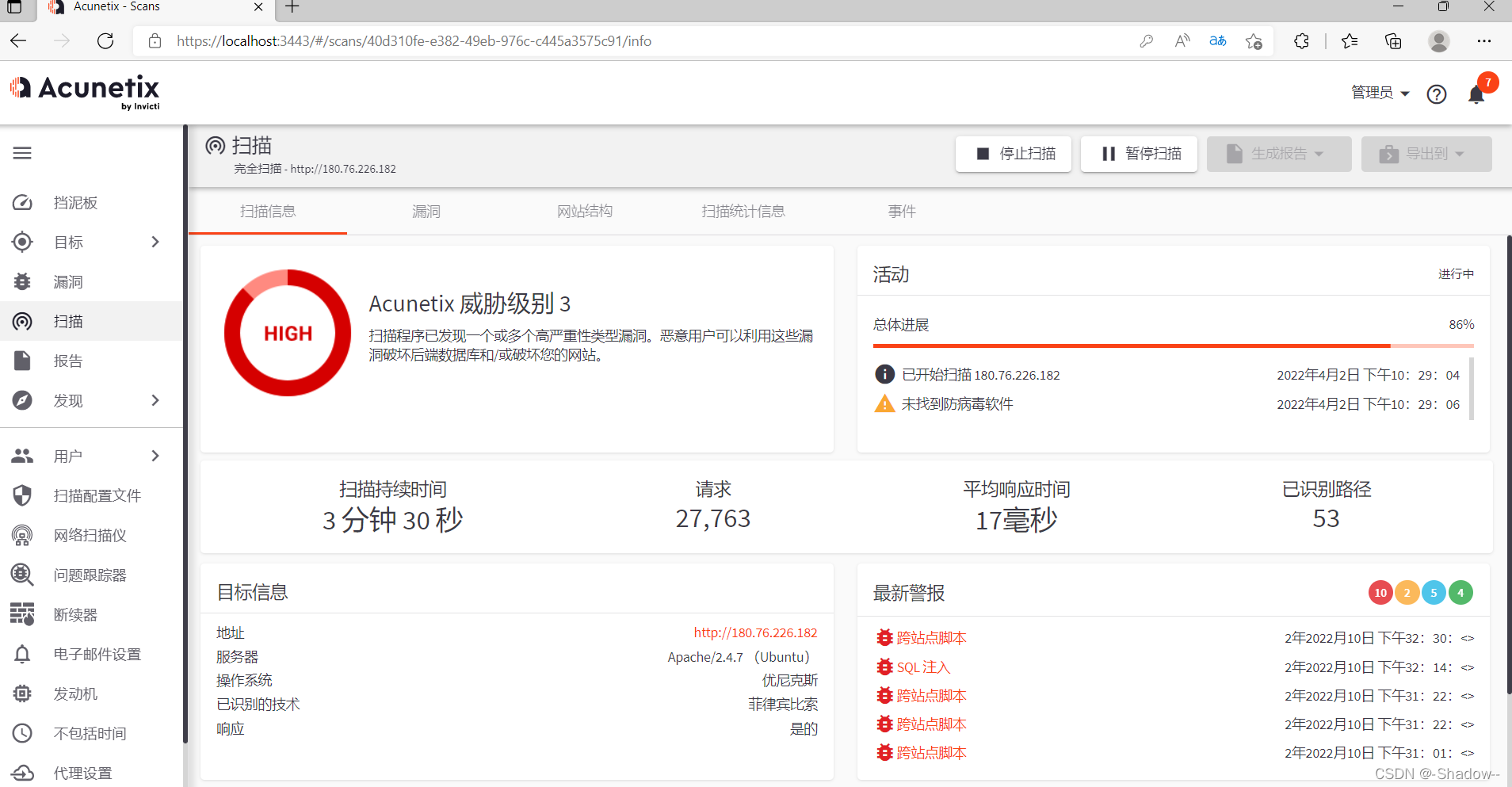1512x787 pixels.
Task: Click the orange medium-severity count 2 badge
Action: (x=1407, y=593)
